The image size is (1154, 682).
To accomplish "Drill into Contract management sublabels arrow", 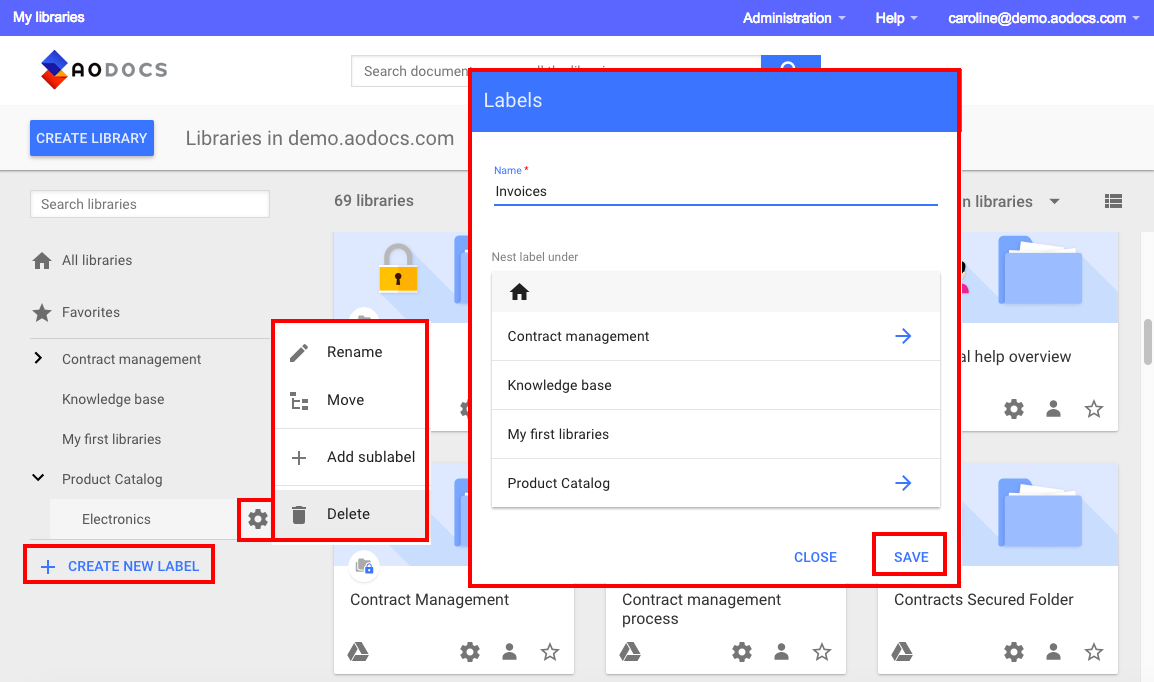I will point(903,336).
